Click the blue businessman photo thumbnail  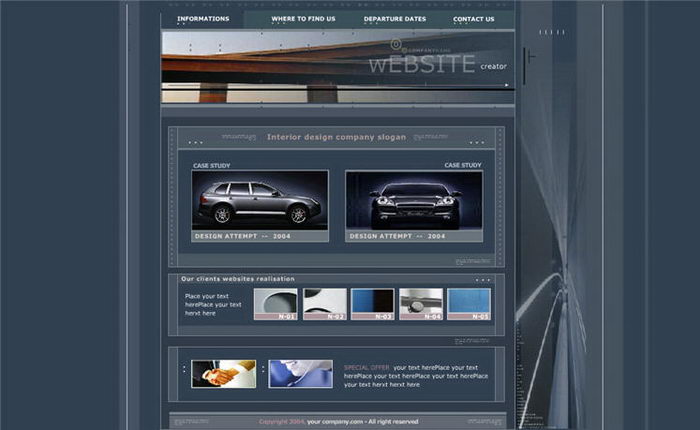pos(300,374)
